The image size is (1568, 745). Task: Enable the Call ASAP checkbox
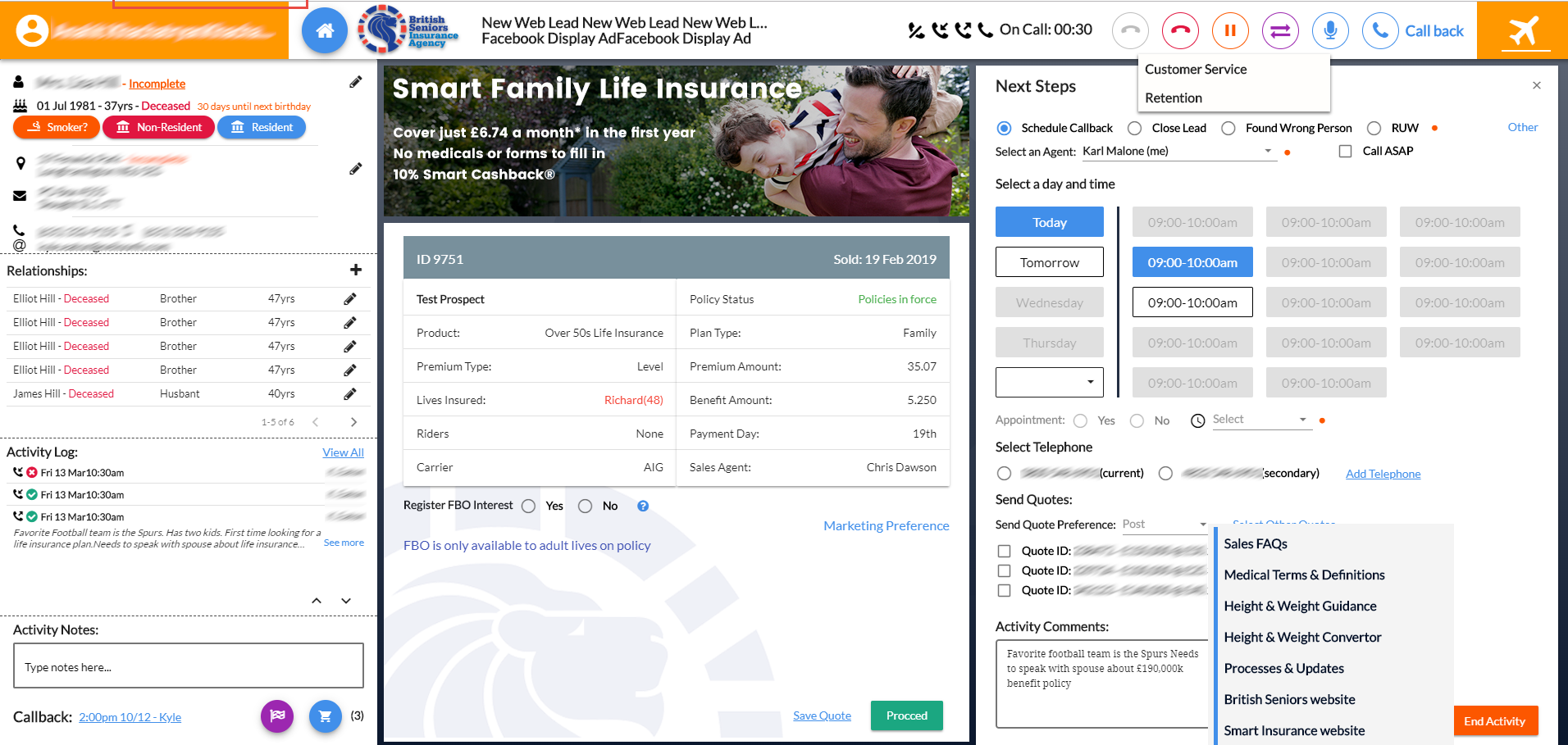(1345, 152)
